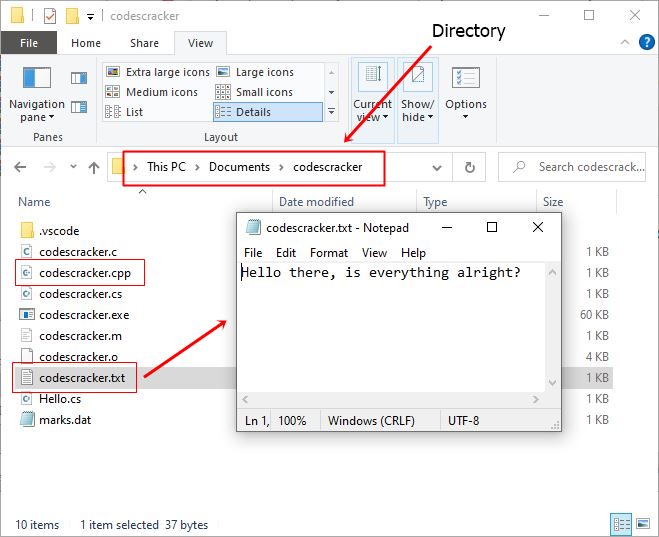Click the New folder quick access icon

pos(72,16)
